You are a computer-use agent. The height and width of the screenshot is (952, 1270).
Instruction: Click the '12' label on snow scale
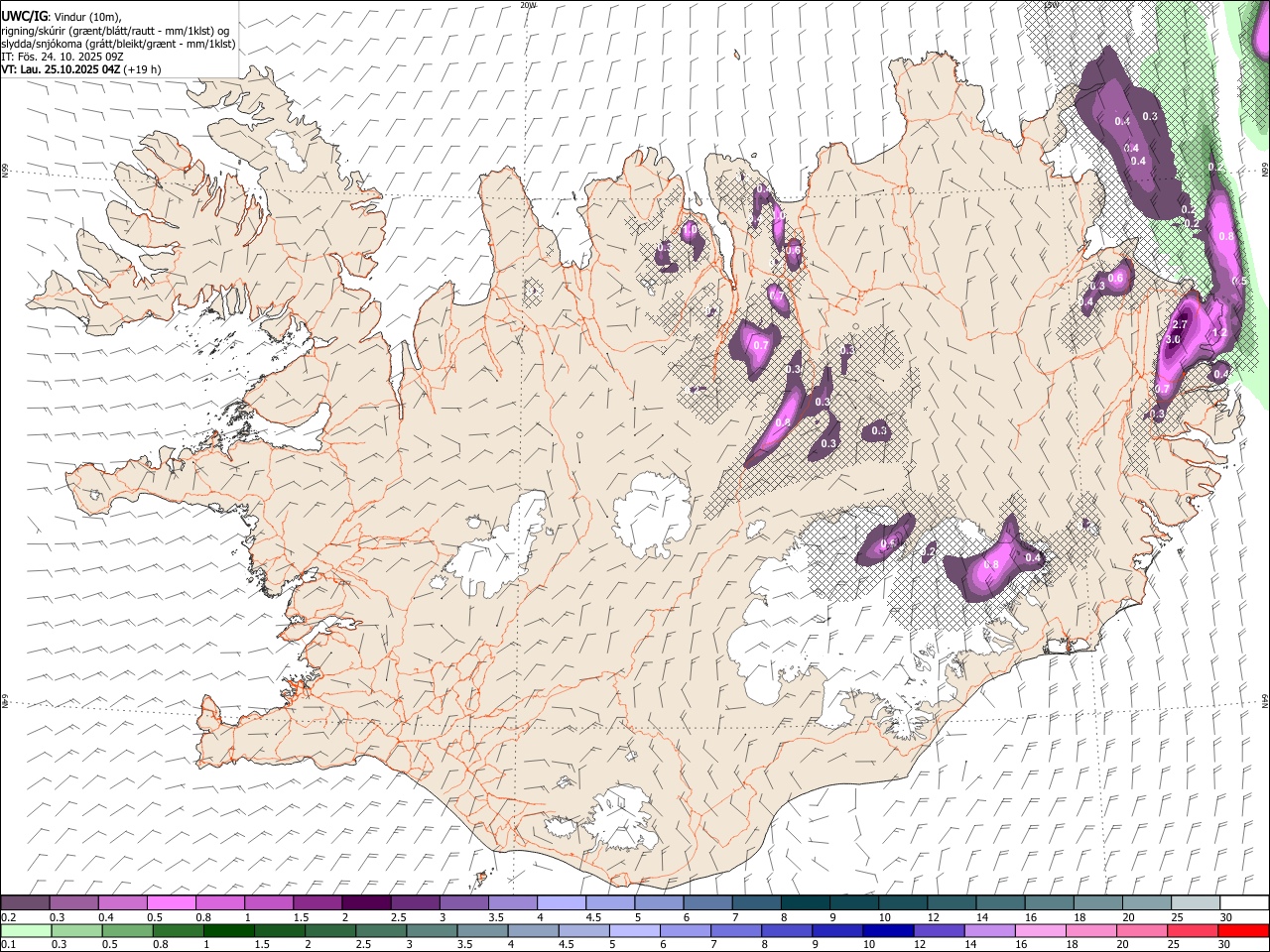tap(934, 917)
